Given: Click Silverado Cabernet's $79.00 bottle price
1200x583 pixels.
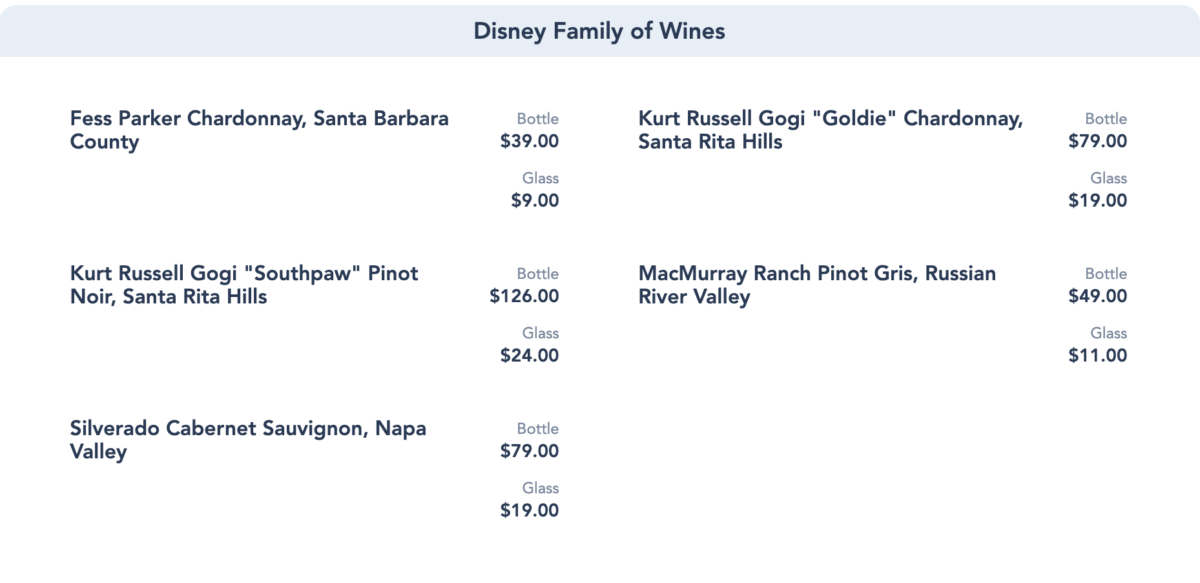Looking at the screenshot, I should (529, 451).
